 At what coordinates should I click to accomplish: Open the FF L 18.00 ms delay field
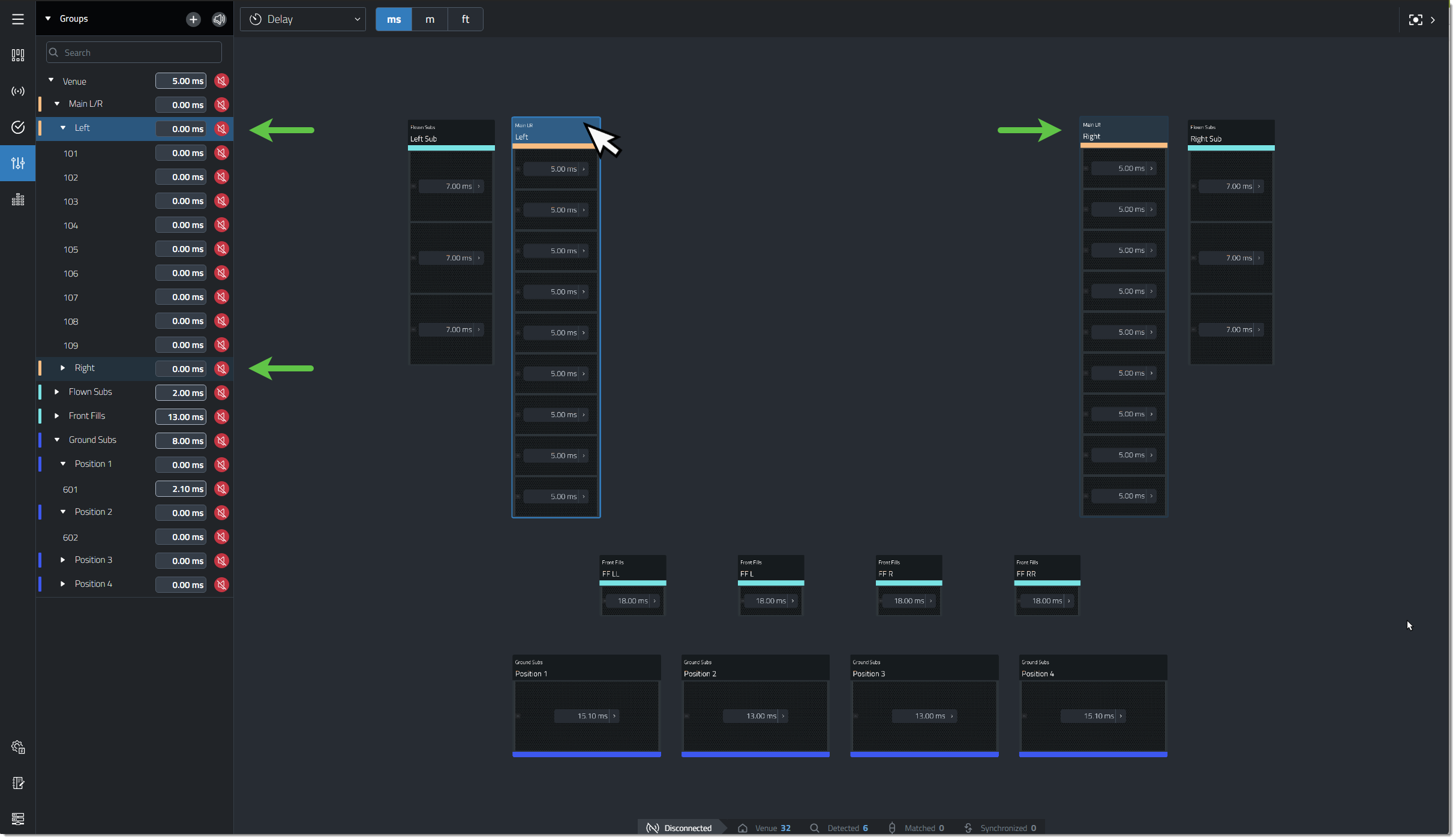[x=771, y=601]
